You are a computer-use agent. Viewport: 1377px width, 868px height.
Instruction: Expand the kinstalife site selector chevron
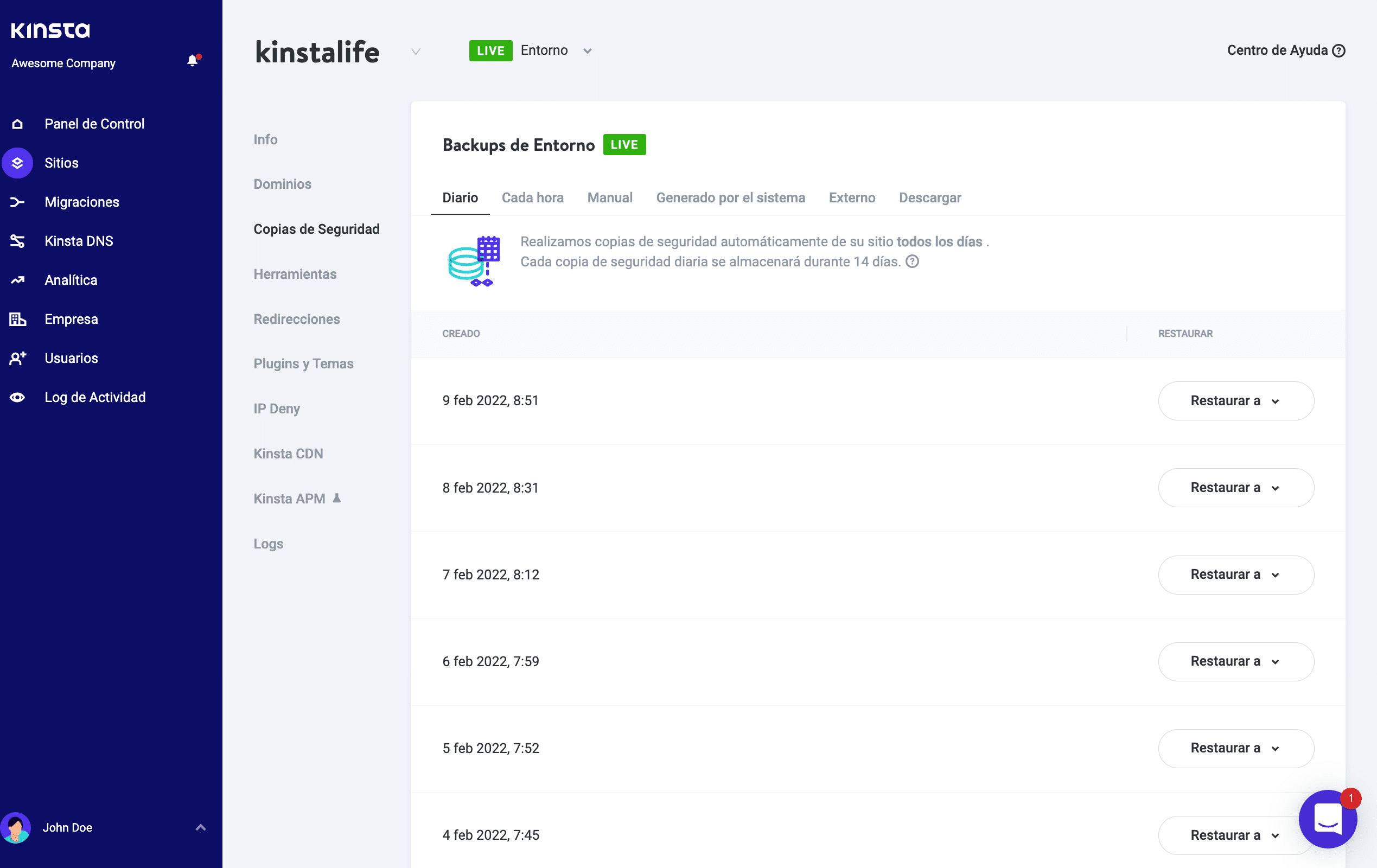(x=416, y=52)
